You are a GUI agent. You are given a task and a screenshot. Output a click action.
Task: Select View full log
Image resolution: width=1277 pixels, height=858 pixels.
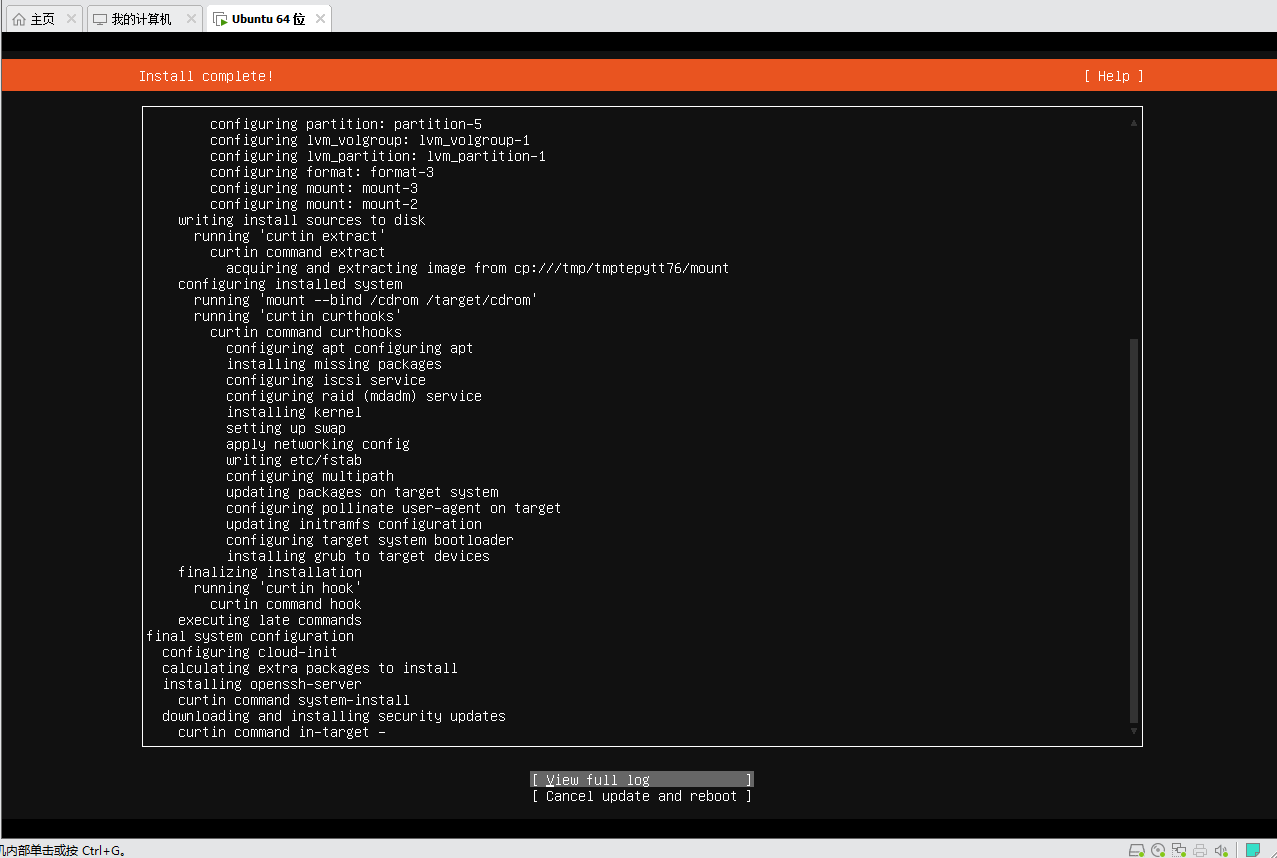tap(641, 779)
